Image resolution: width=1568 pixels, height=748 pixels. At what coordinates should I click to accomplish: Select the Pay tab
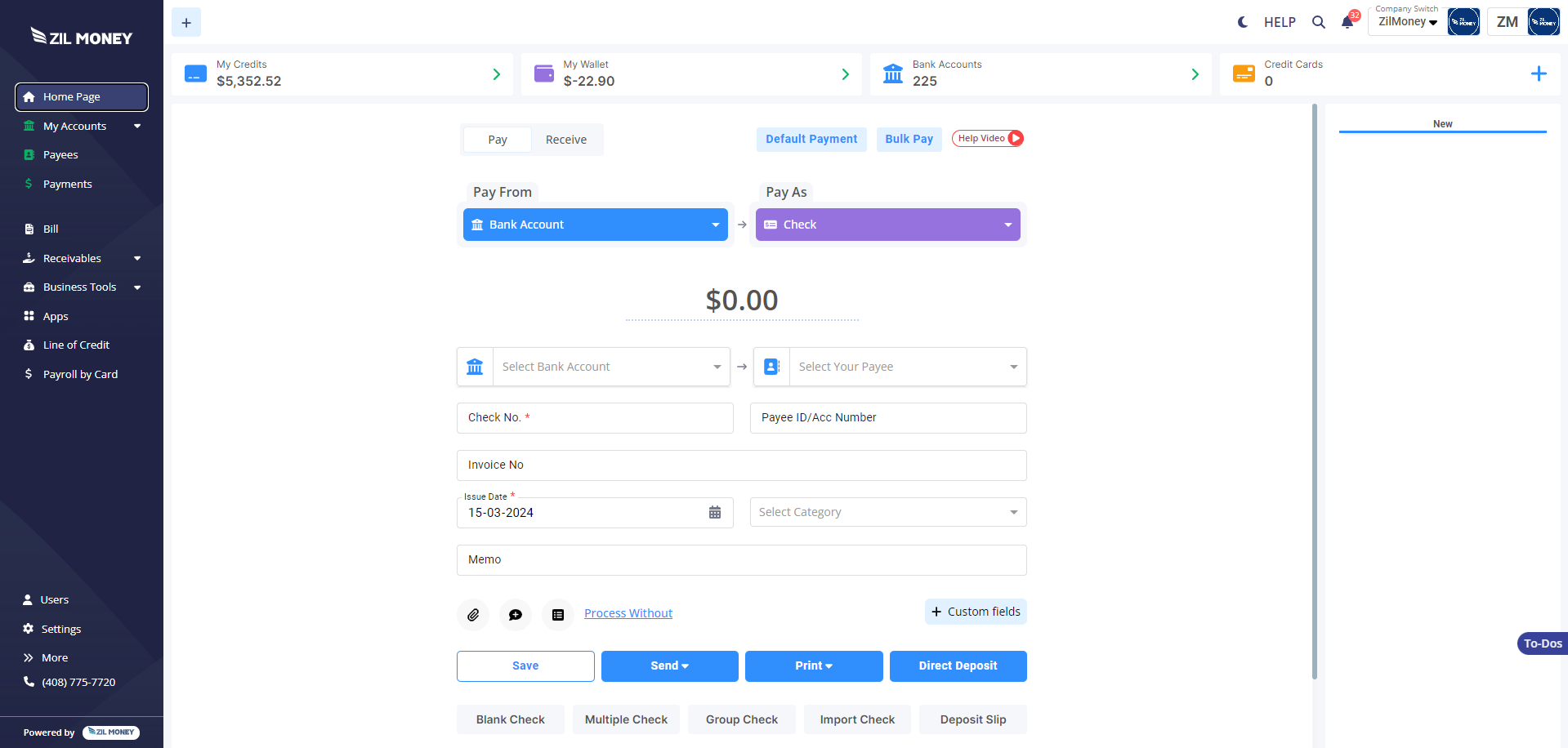point(498,140)
